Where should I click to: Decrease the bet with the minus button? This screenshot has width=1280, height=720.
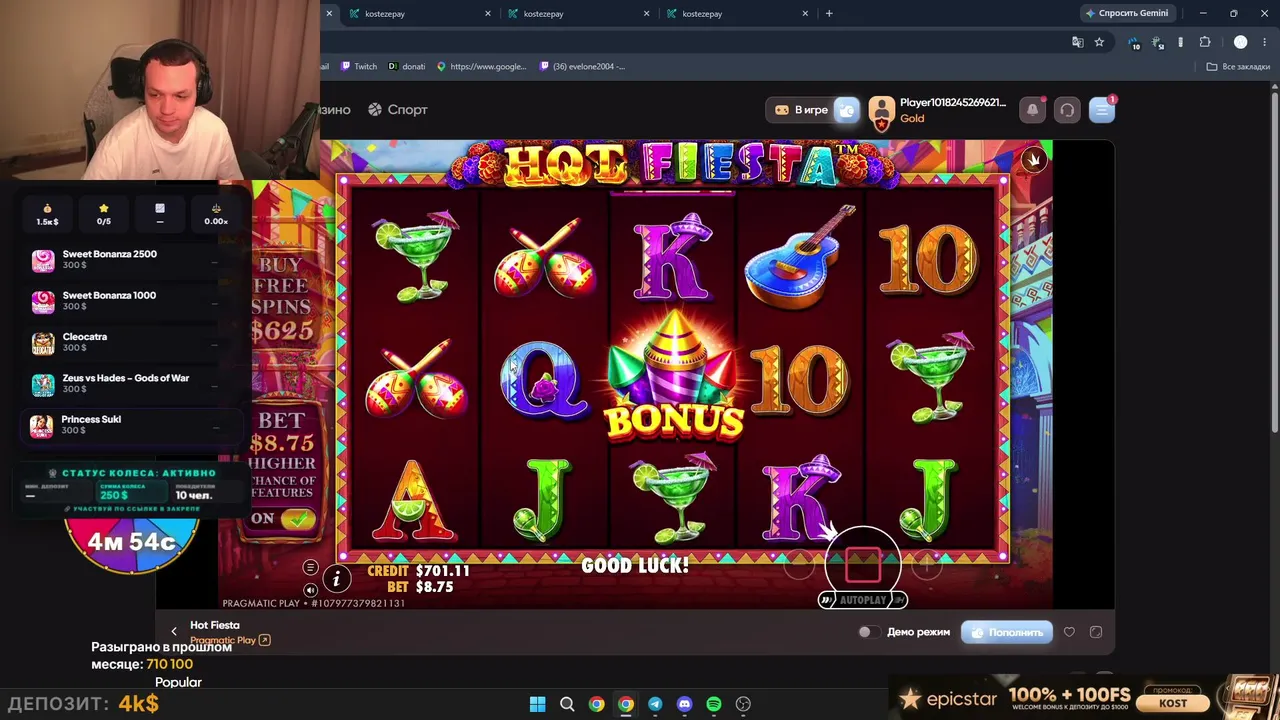[799, 567]
